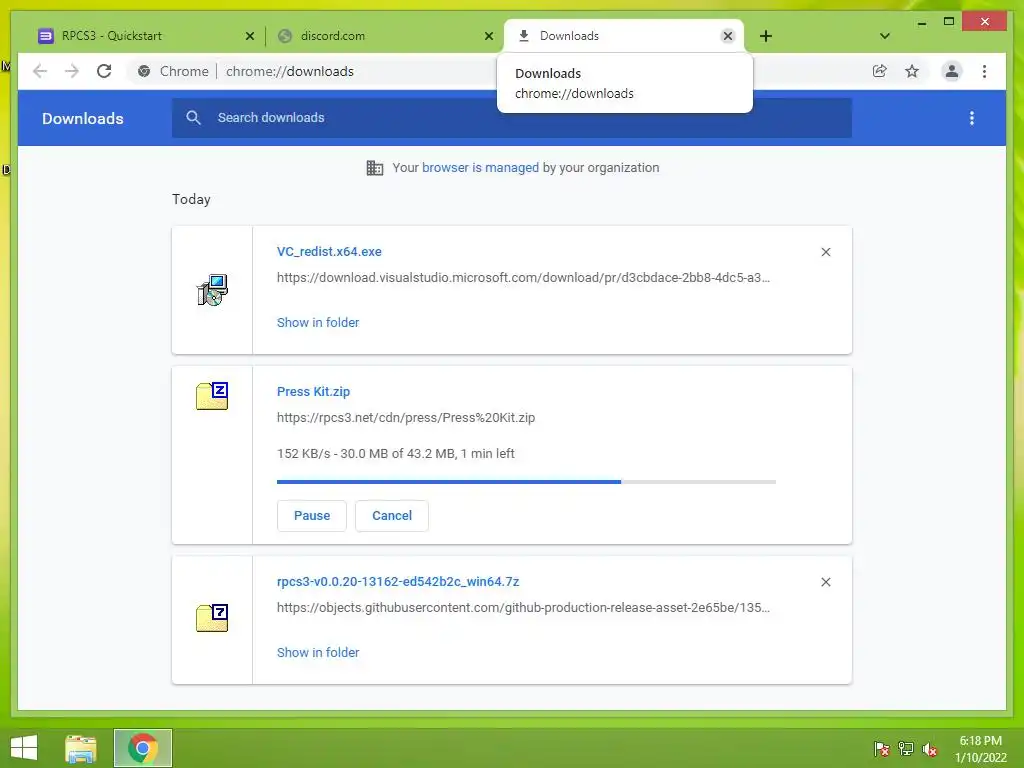The height and width of the screenshot is (768, 1024).
Task: Click the share page icon in toolbar
Action: pos(880,71)
